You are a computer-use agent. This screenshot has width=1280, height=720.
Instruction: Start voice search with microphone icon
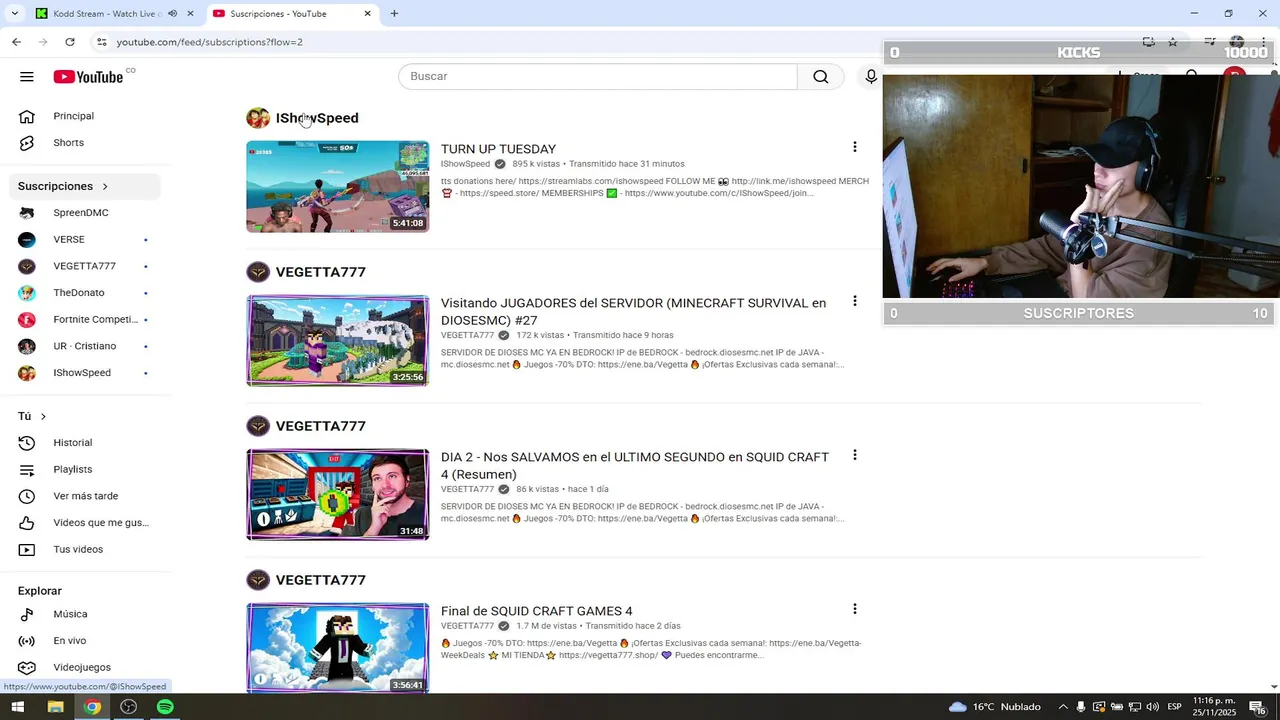click(871, 77)
